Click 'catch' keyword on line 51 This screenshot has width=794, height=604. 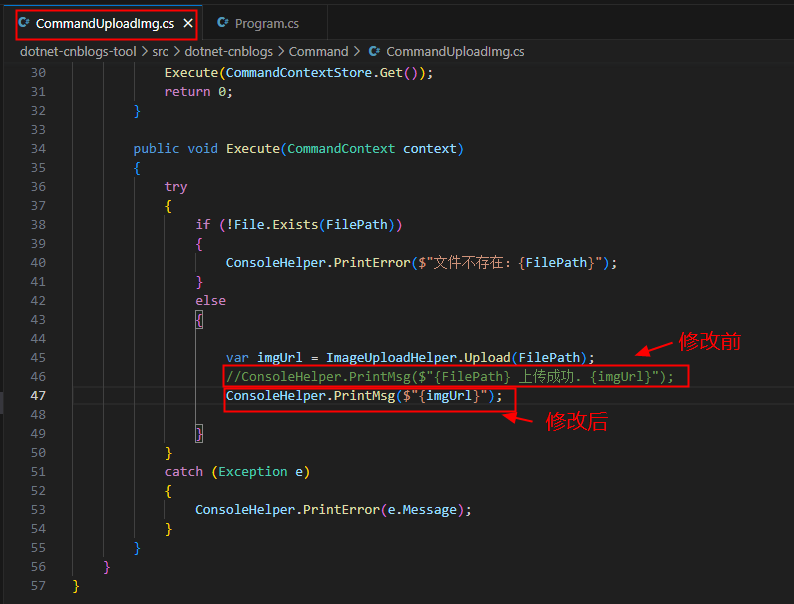(183, 471)
